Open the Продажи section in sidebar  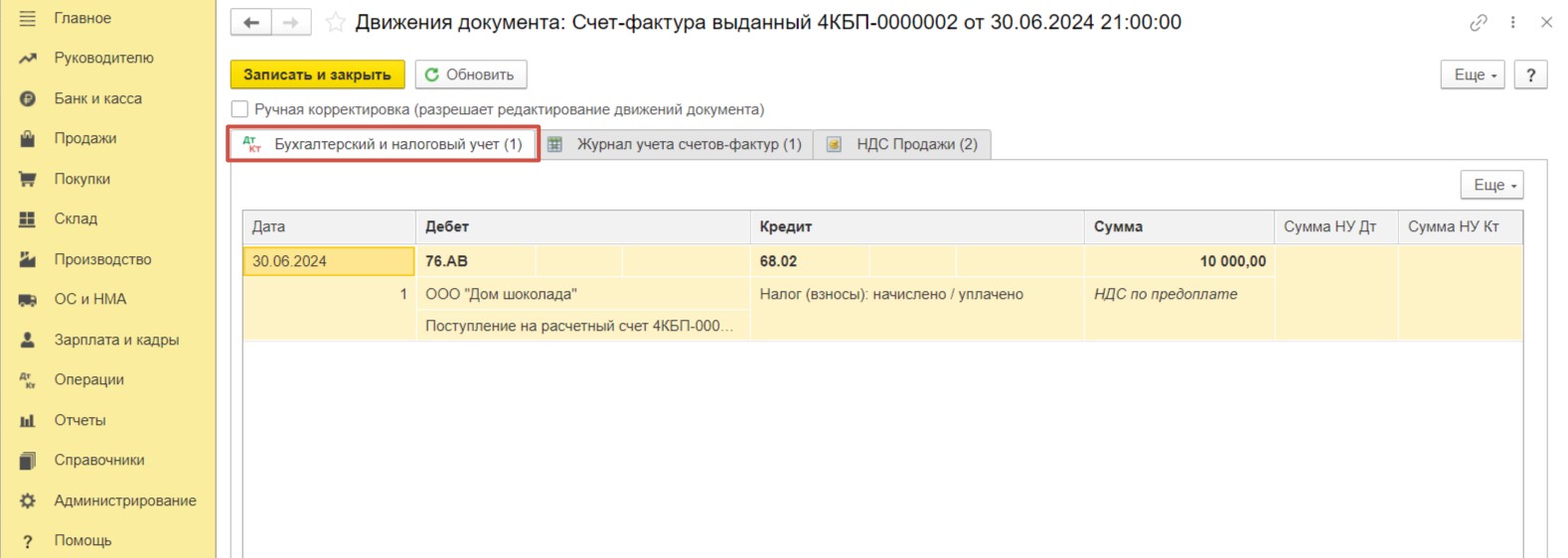pyautogui.click(x=85, y=138)
